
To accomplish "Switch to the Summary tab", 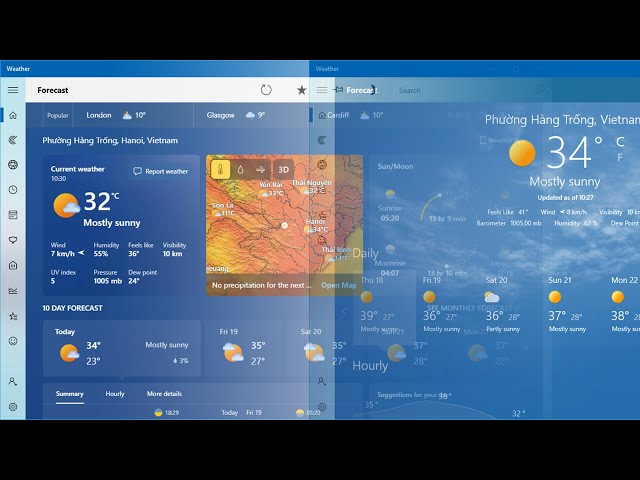I will (x=70, y=394).
